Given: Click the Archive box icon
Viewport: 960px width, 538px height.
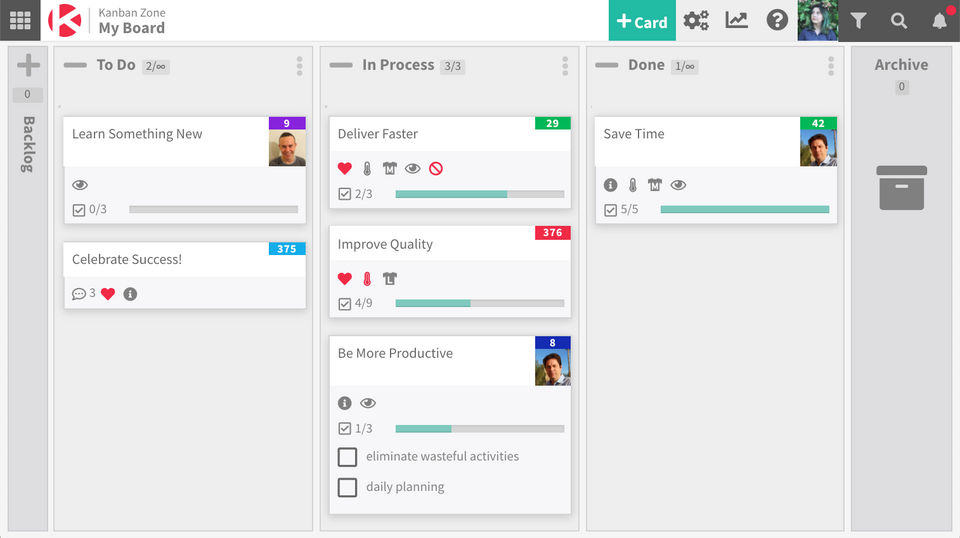Looking at the screenshot, I should 902,187.
